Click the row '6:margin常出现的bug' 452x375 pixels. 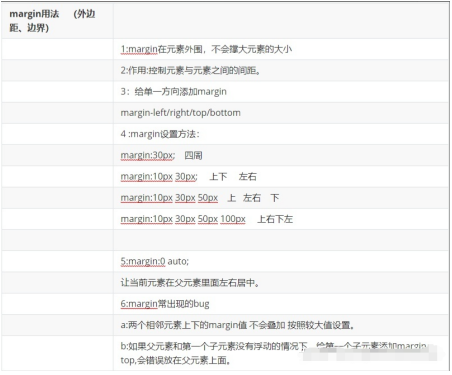tap(225, 304)
